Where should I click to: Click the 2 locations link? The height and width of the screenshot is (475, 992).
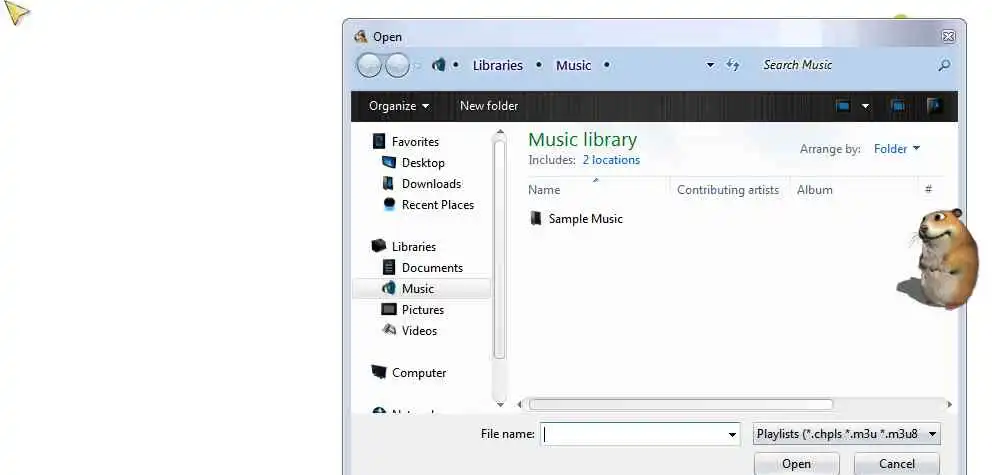(x=611, y=160)
